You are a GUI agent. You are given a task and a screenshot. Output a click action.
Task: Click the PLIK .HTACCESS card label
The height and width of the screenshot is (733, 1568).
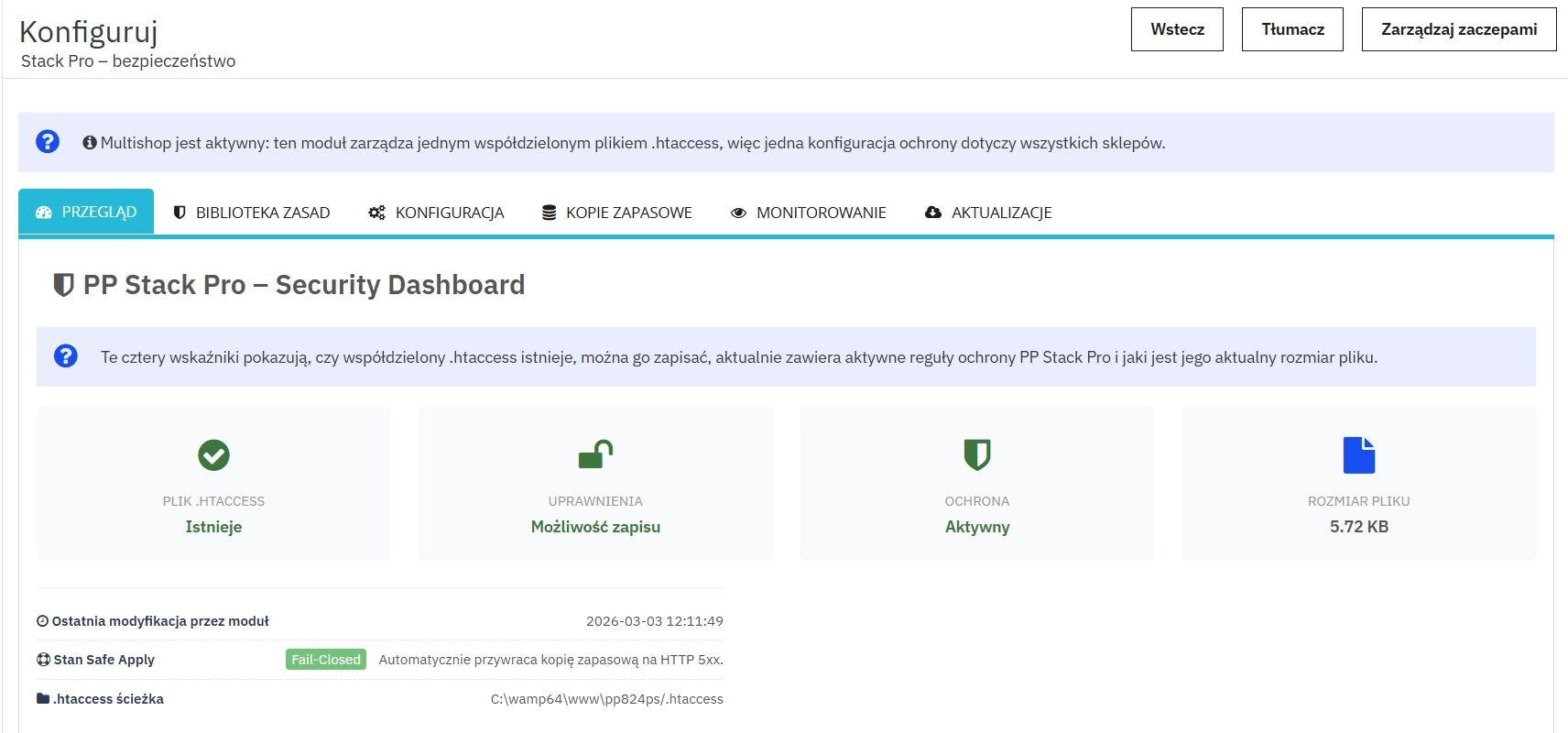[213, 501]
